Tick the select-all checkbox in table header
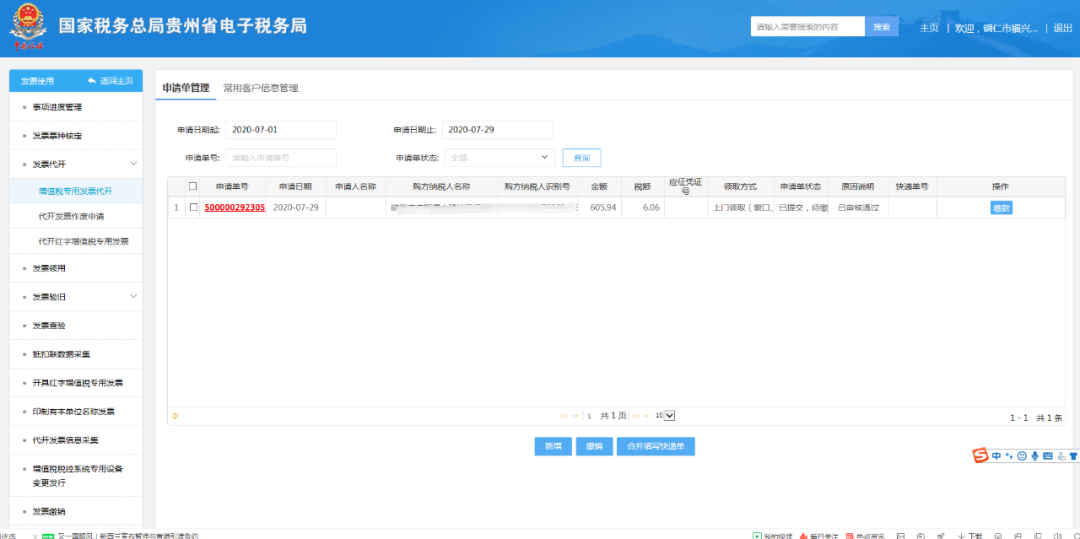The height and width of the screenshot is (539, 1080). pos(193,186)
